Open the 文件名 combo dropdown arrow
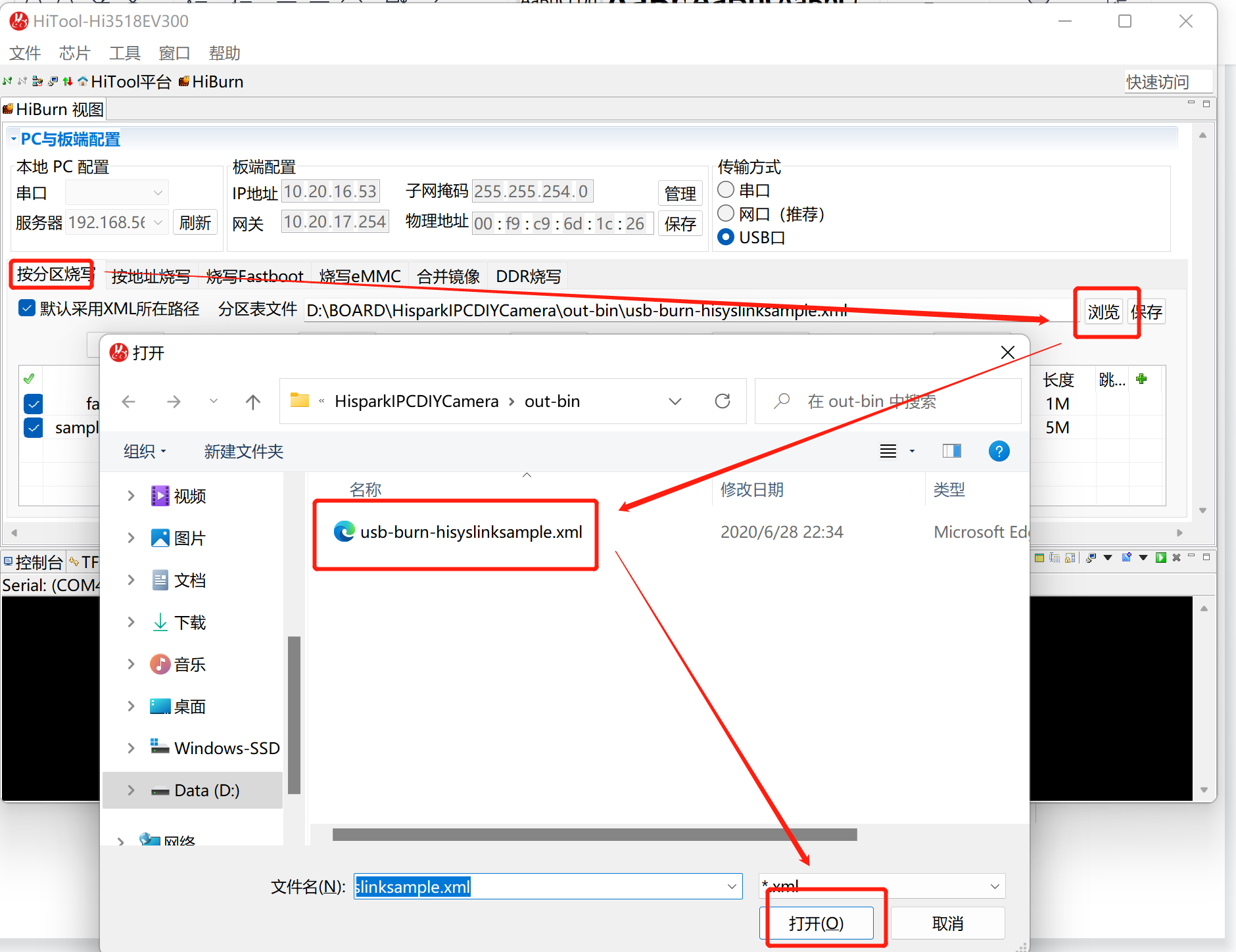 point(732,886)
